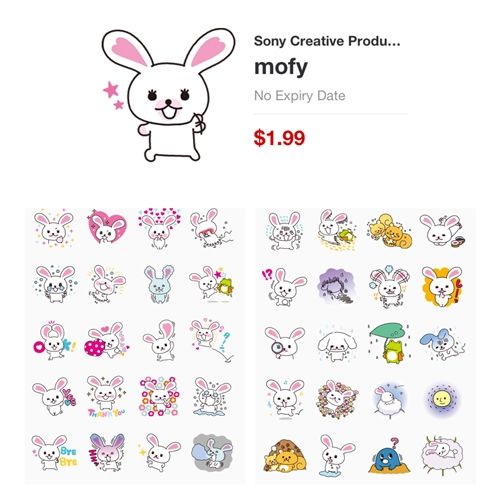Choose the orange squirrels sticker
The height and width of the screenshot is (500, 500).
tap(390, 230)
